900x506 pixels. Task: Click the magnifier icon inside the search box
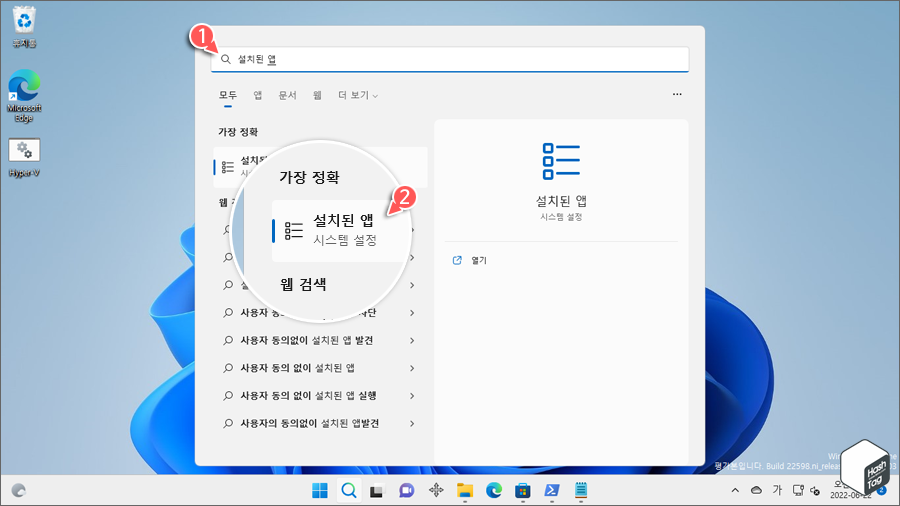click(226, 59)
